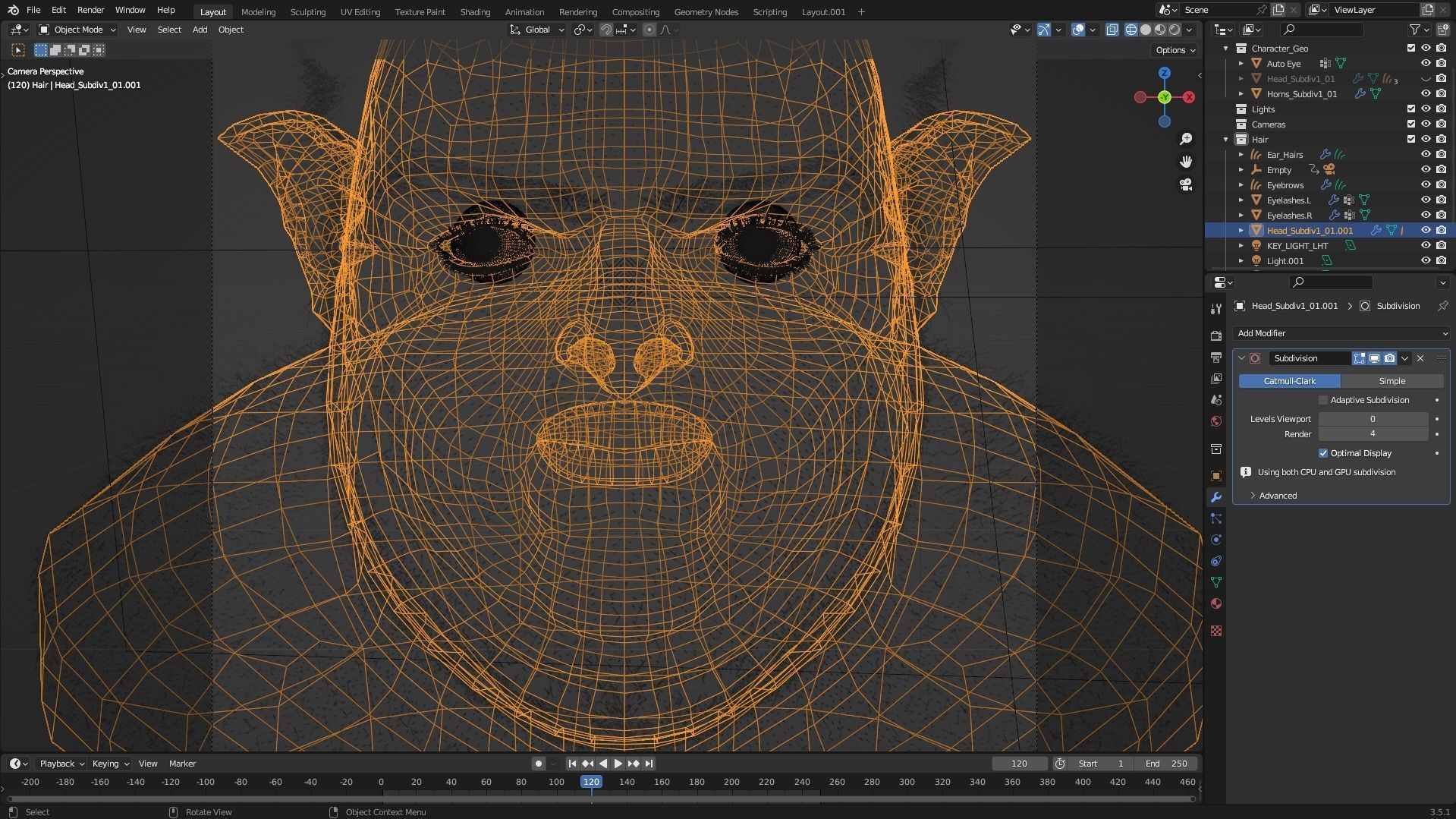
Task: Exclude the Lights collection via checkbox
Action: pyautogui.click(x=1411, y=109)
